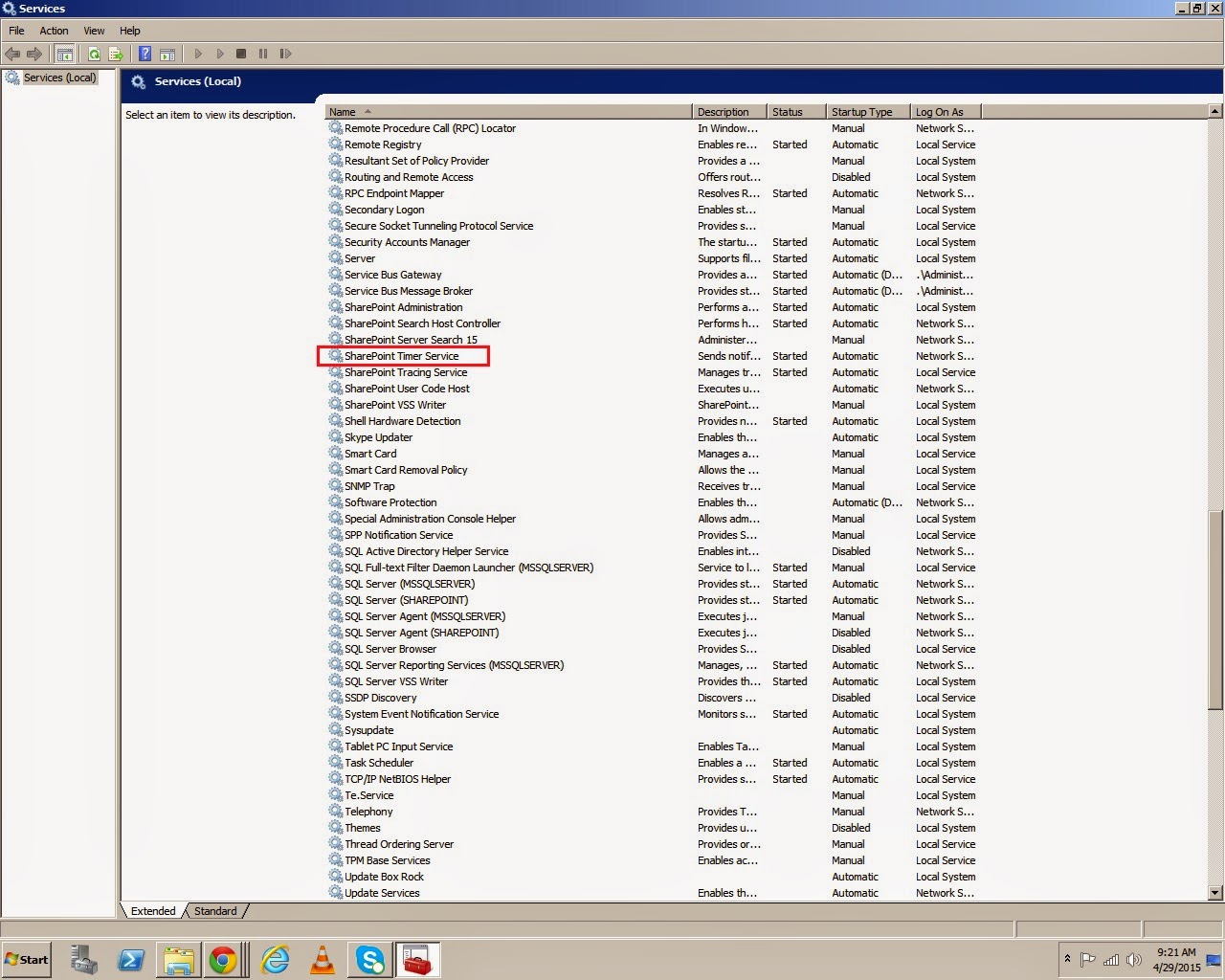The image size is (1225, 980).
Task: Click the scrollbar up arrow of services list
Action: click(x=1215, y=112)
